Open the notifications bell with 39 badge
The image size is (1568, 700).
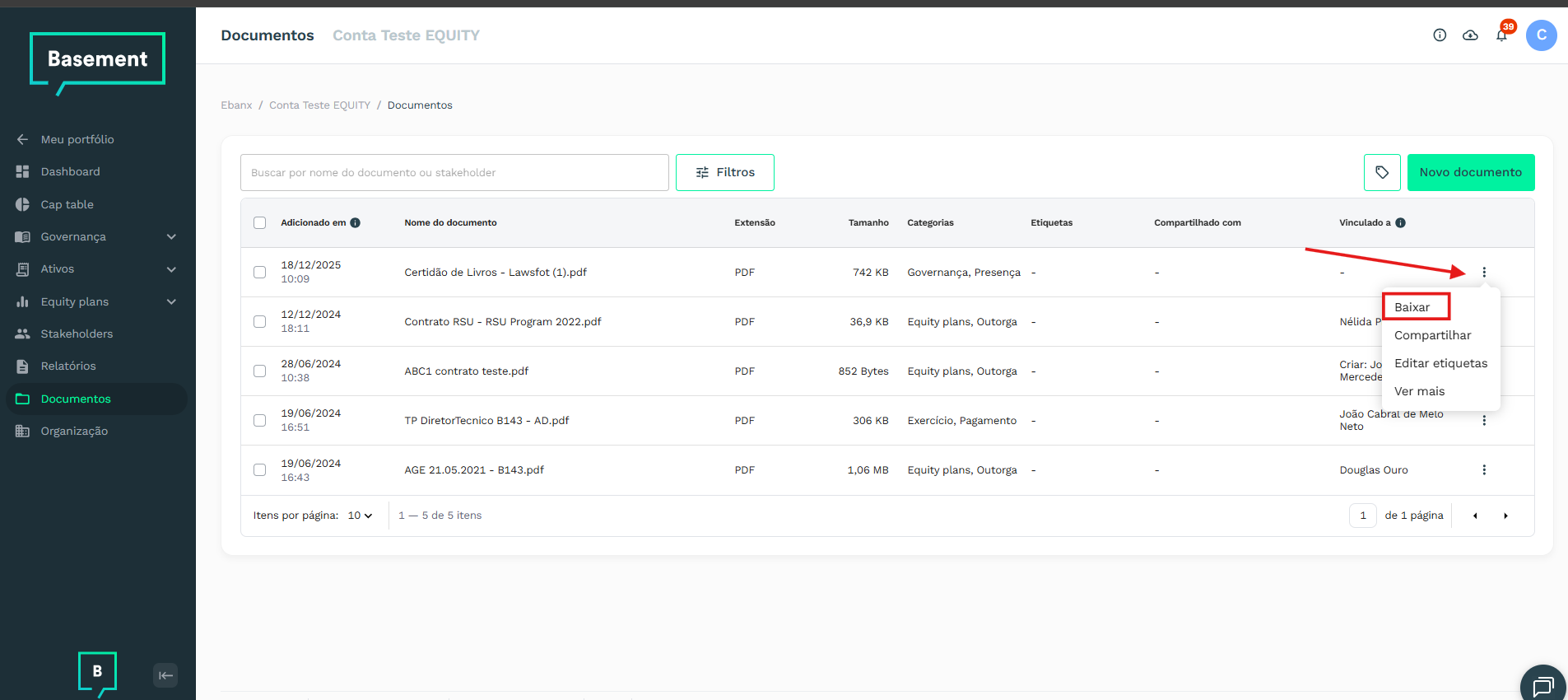coord(1501,35)
